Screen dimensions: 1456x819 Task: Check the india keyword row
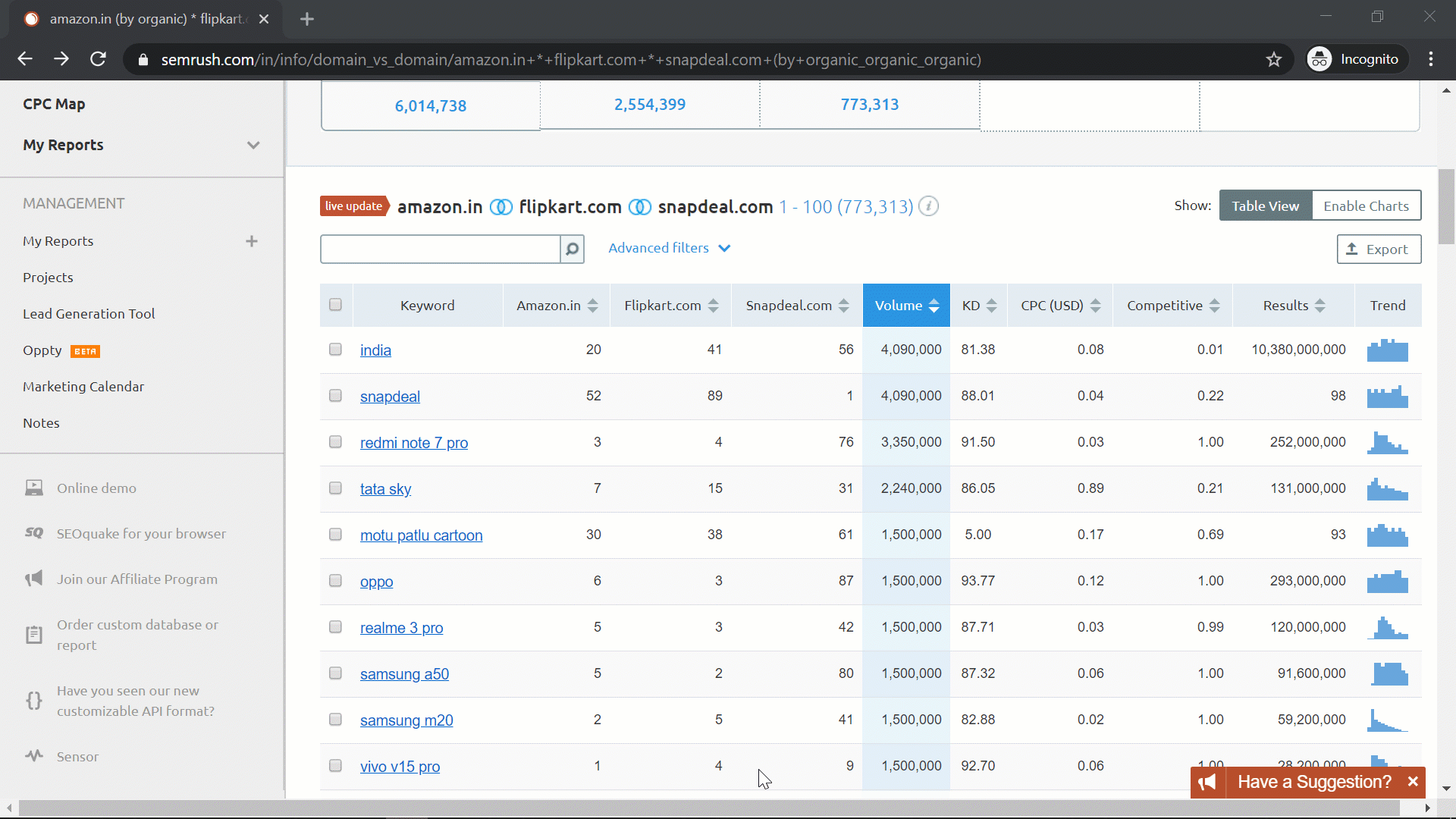336,350
